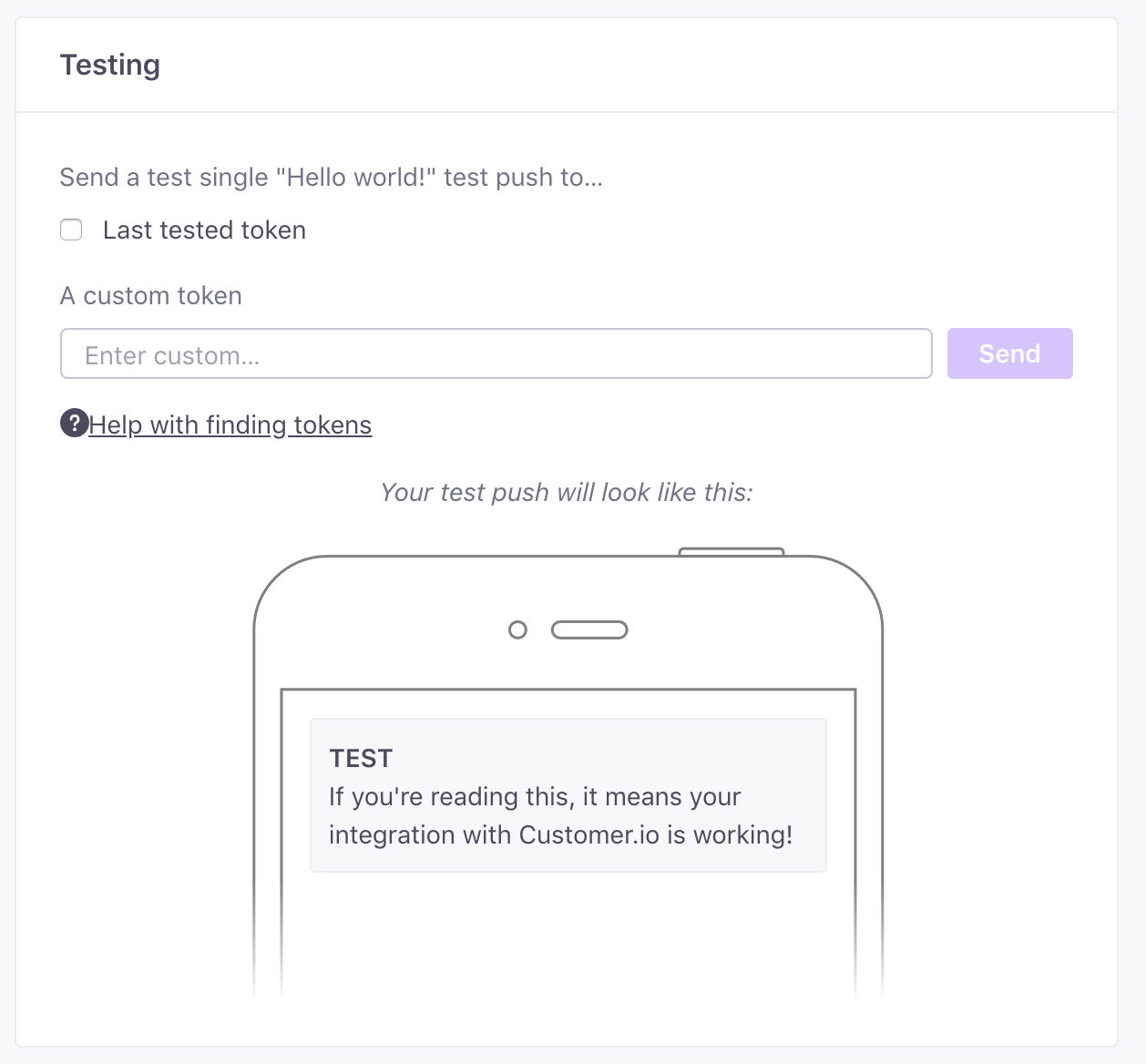1146x1064 pixels.
Task: Select the 'A custom token' section label
Action: click(150, 295)
